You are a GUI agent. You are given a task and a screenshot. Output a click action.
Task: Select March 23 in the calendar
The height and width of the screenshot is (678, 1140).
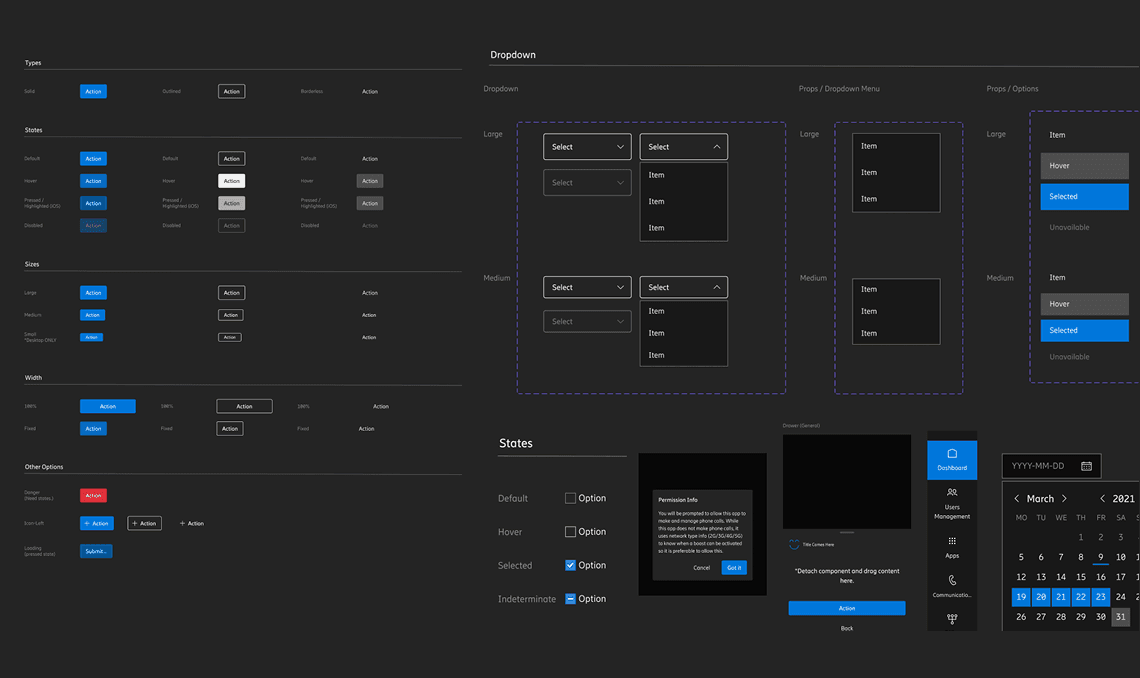coord(1101,597)
